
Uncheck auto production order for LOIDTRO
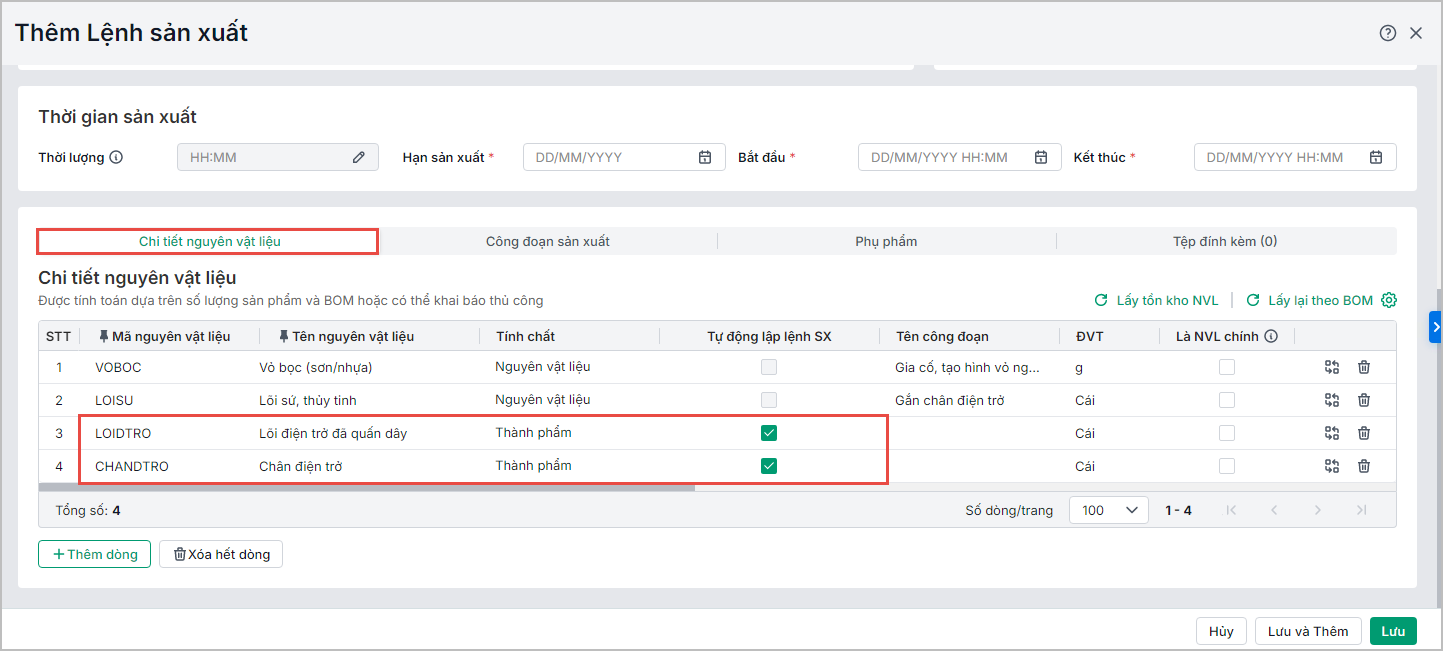tap(769, 433)
